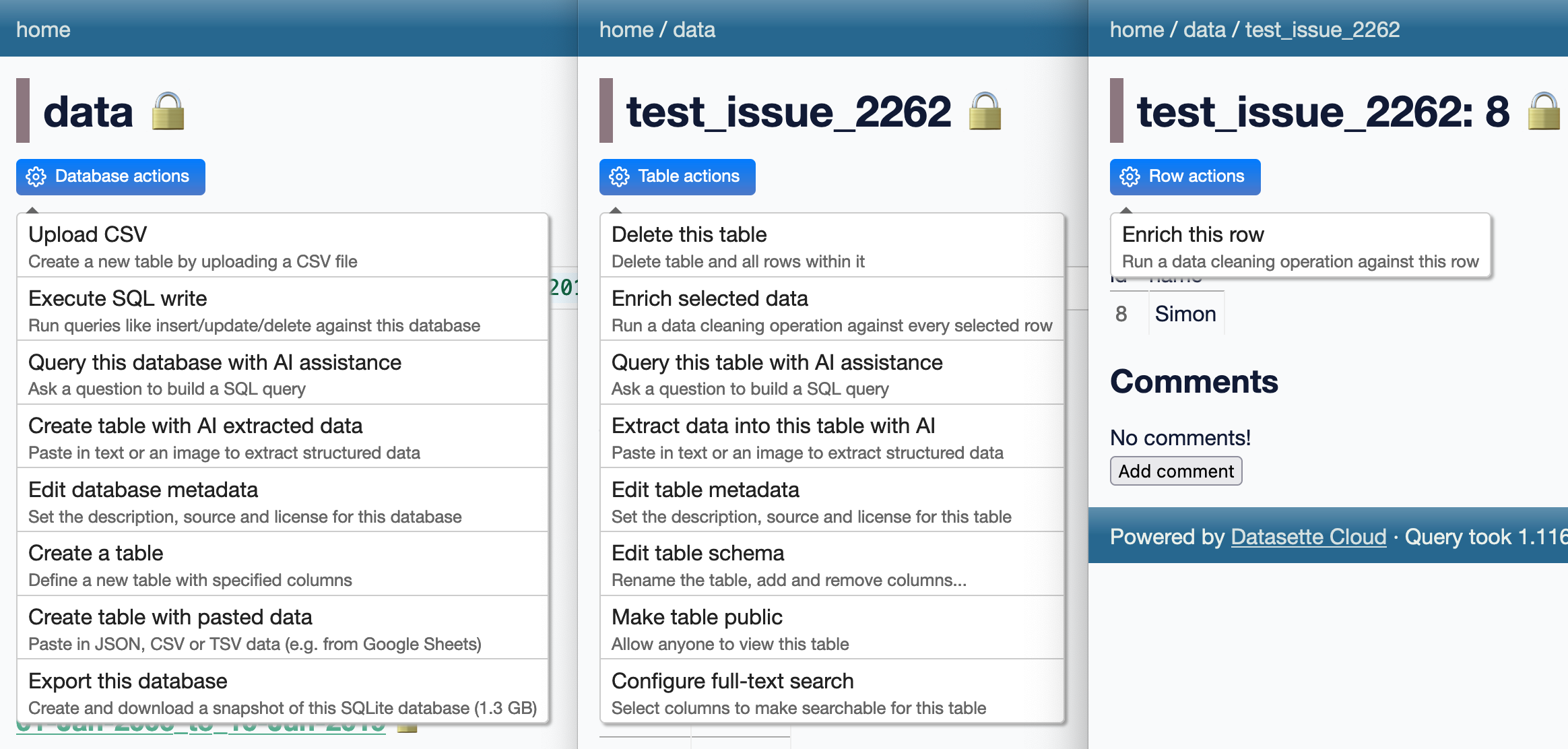Screen dimensions: 1568x749
Task: Click the Add comment button
Action: tap(1176, 471)
